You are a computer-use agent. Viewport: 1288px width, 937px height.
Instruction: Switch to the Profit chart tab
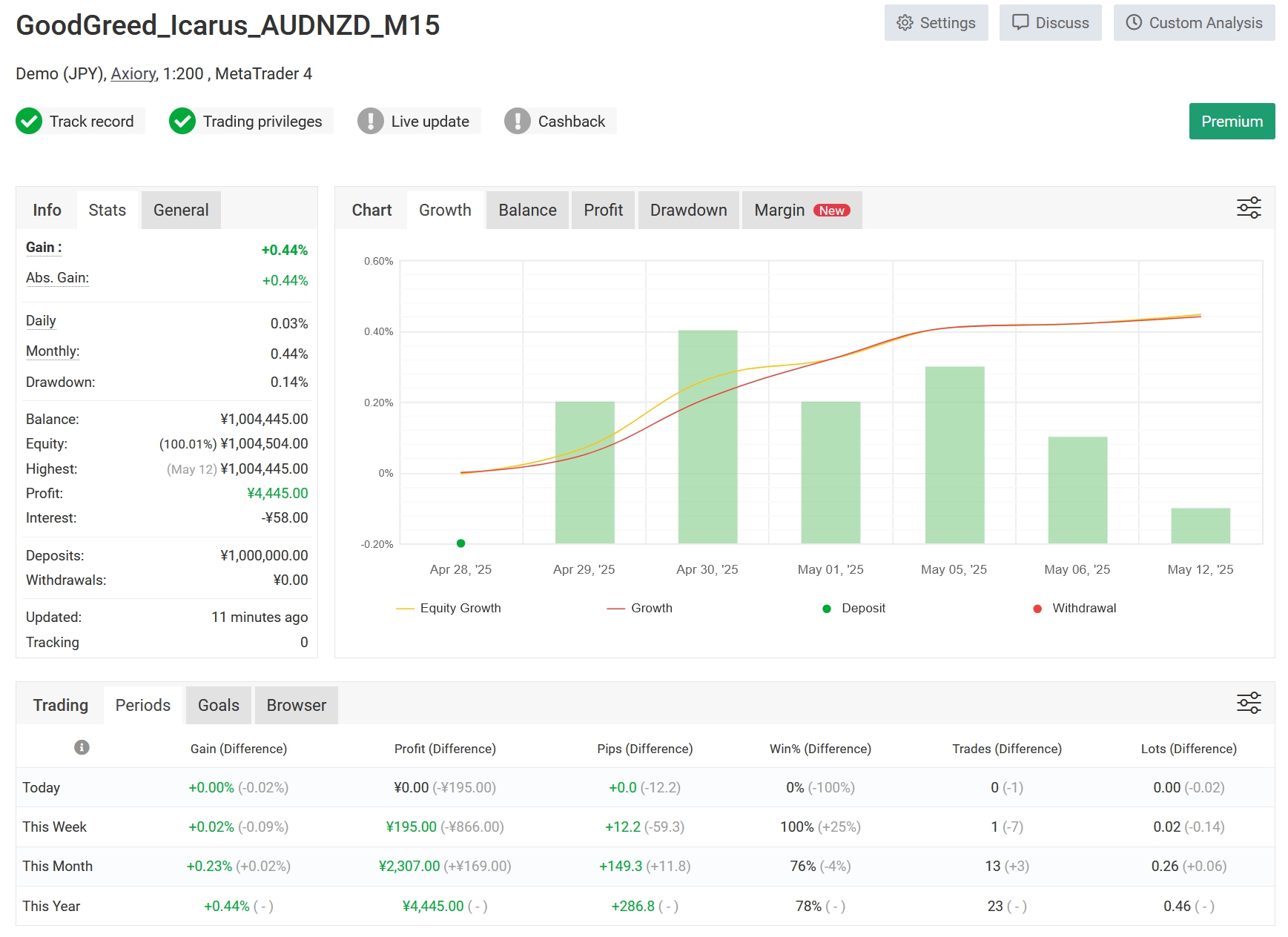(603, 211)
